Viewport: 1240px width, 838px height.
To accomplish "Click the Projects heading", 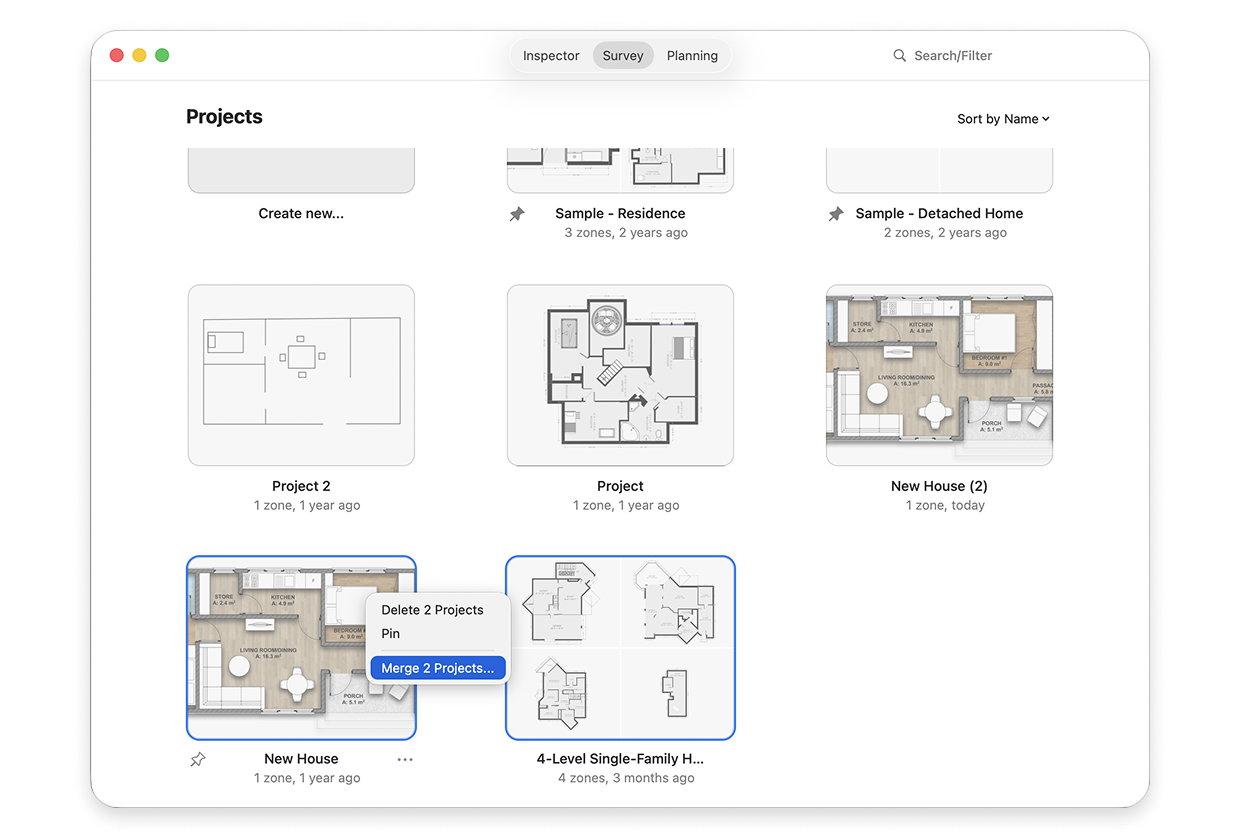I will 224,117.
